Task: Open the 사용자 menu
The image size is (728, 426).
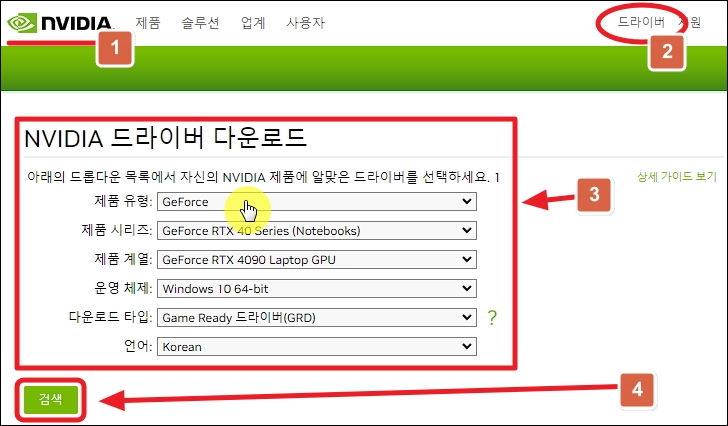Action: pyautogui.click(x=305, y=23)
